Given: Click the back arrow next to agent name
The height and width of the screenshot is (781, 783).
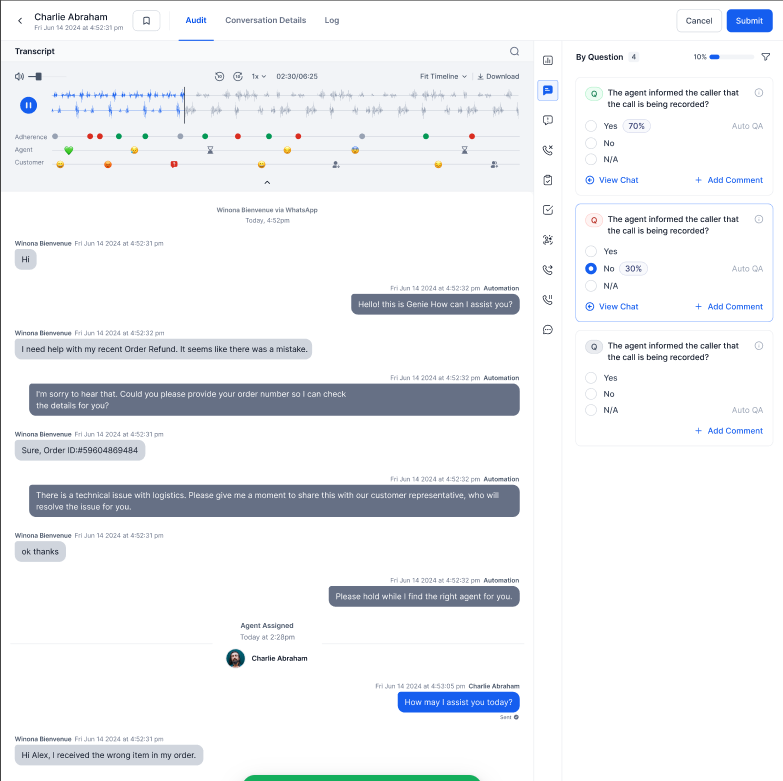Looking at the screenshot, I should click(20, 21).
